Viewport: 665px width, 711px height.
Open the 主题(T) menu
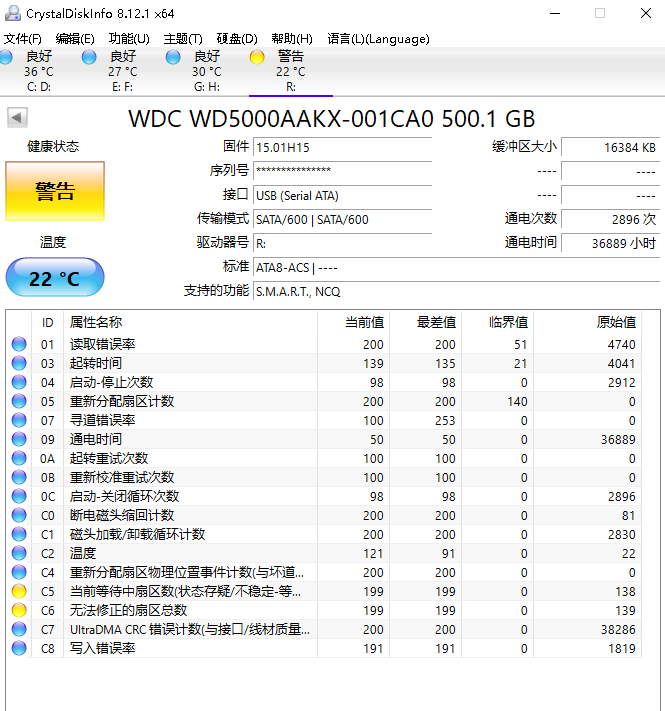pos(183,39)
